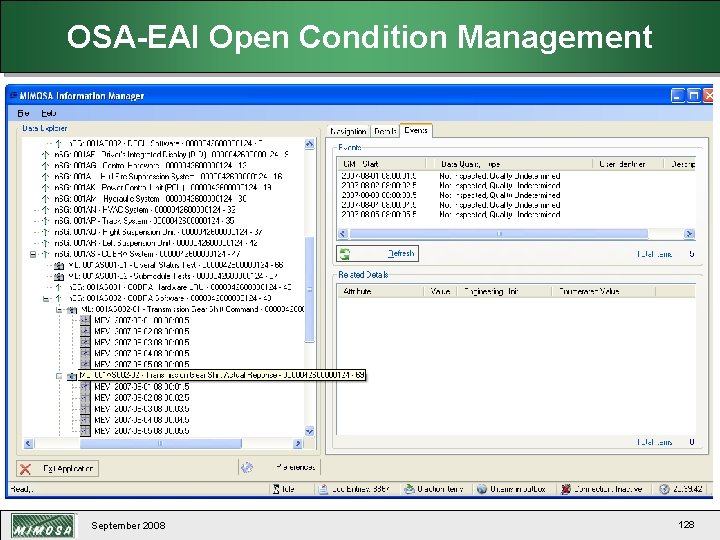Click Events list scroll-right arrow
The width and height of the screenshot is (720, 540).
(x=689, y=234)
